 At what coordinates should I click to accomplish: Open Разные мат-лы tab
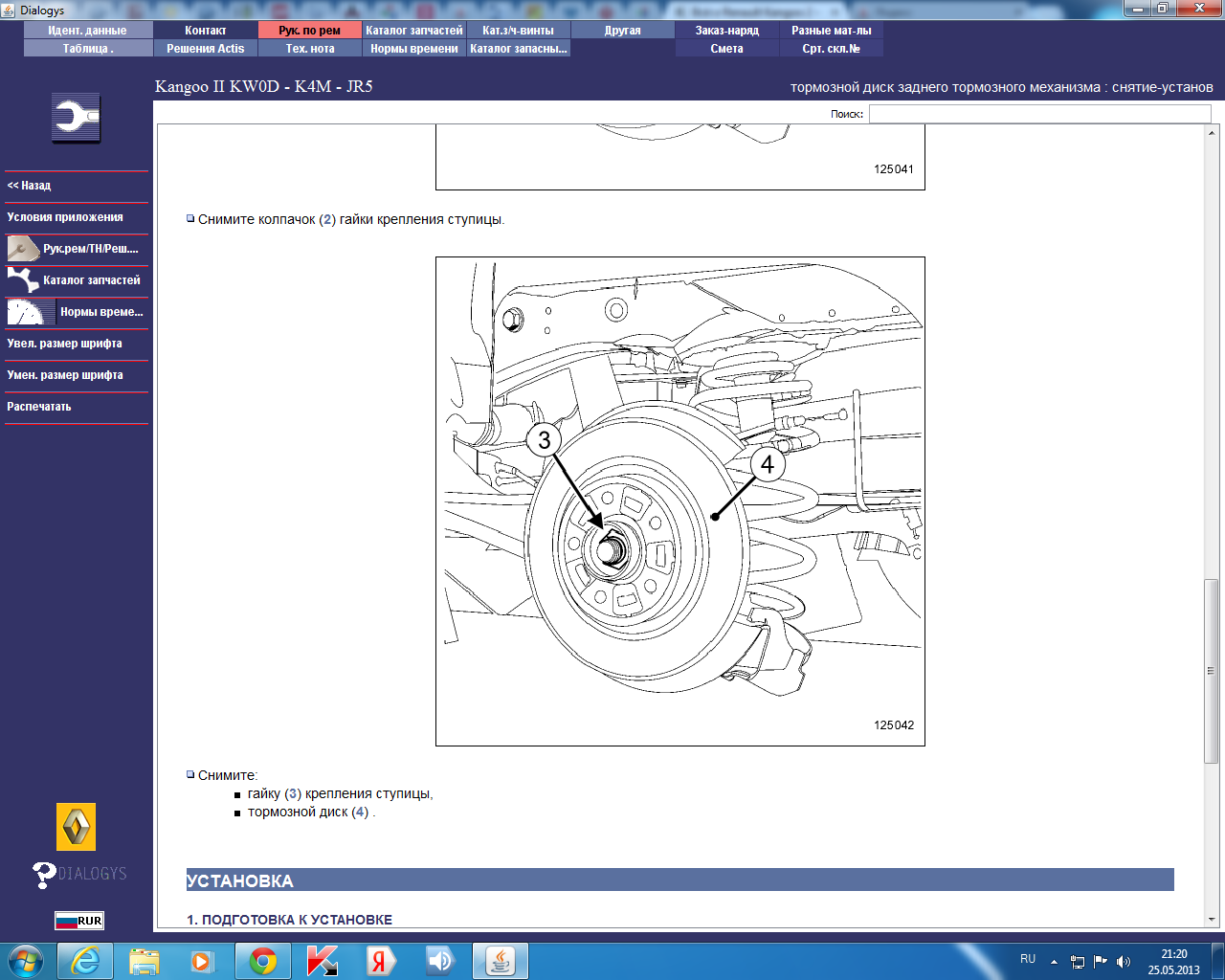pos(832,31)
